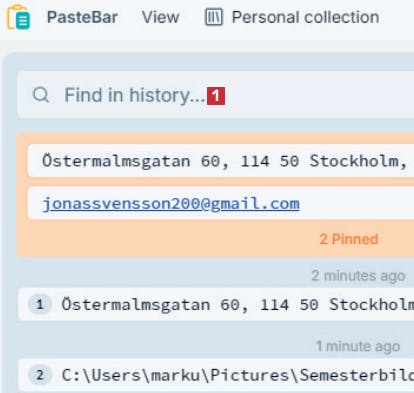Viewport: 414px width, 393px height.
Task: Select history clip Östermalmsgatan 60 address text
Action: pos(238,305)
